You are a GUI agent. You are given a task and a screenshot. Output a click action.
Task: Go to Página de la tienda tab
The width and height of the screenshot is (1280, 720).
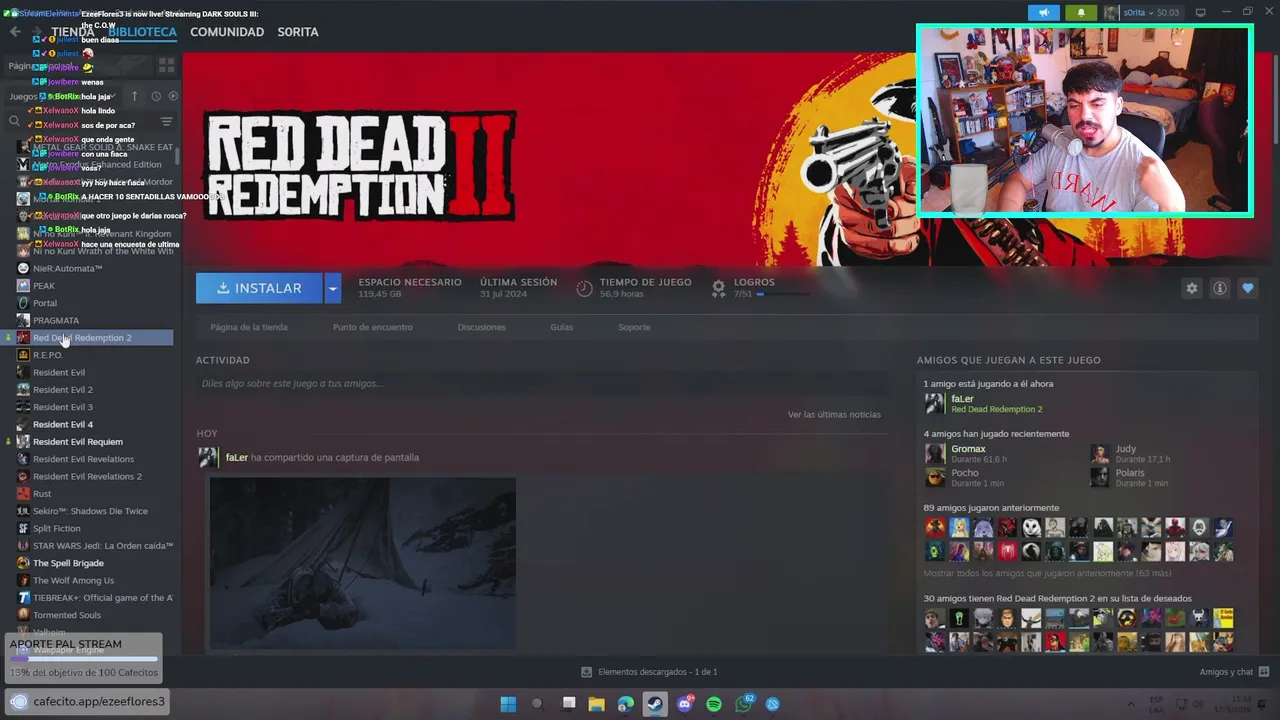coord(249,327)
